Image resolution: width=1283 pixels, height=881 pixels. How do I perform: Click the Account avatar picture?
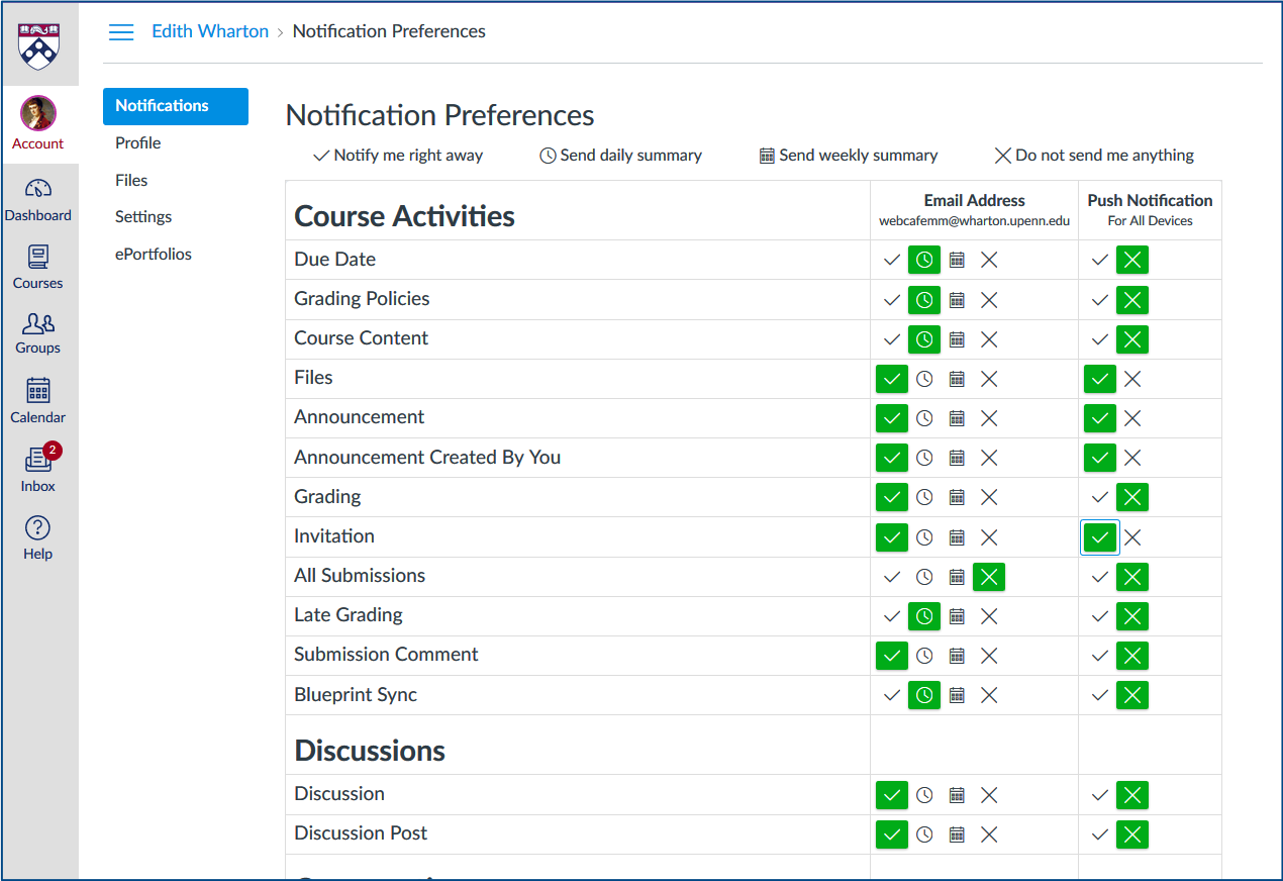tap(38, 113)
